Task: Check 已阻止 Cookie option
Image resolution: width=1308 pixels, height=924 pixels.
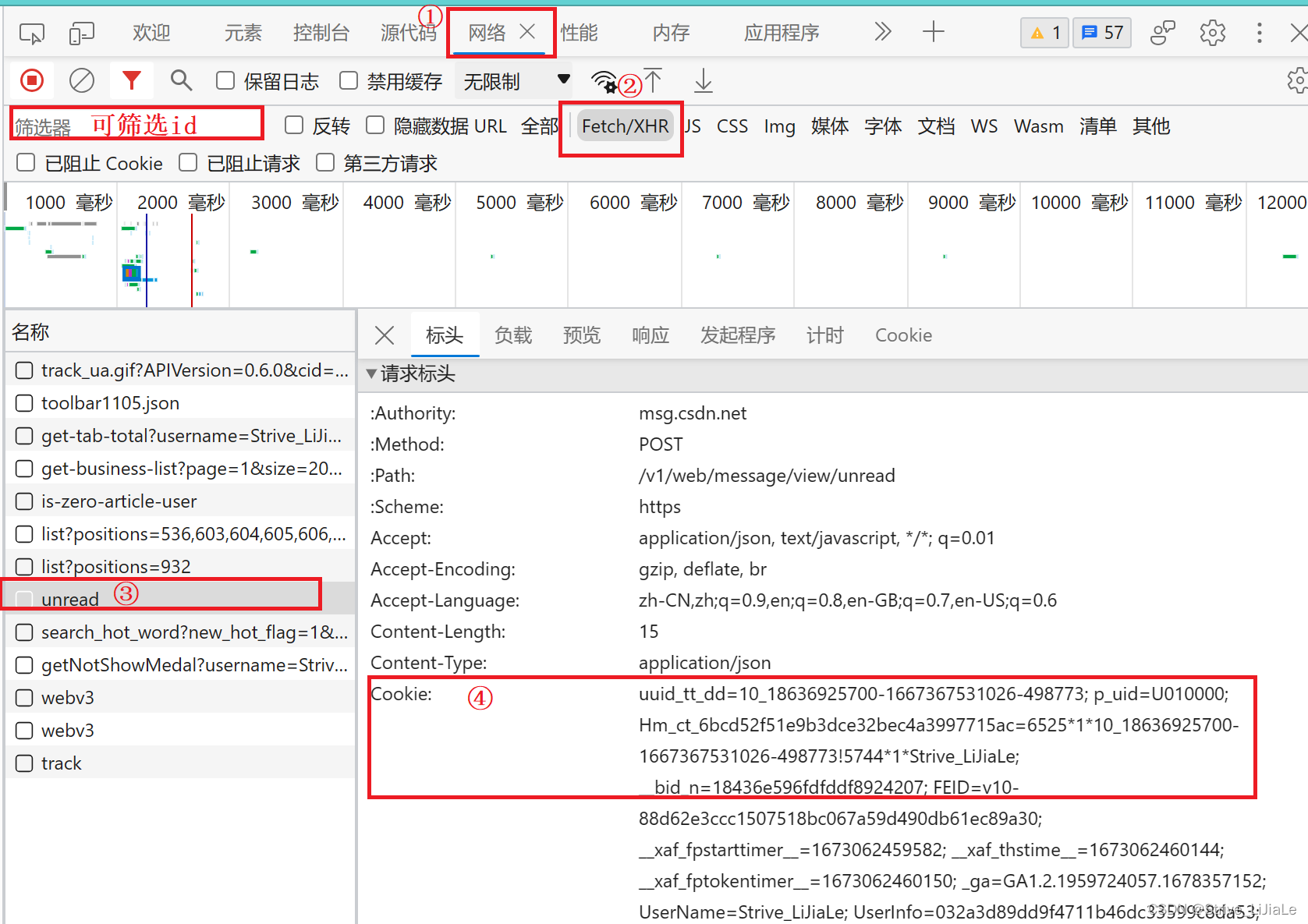Action: [26, 162]
